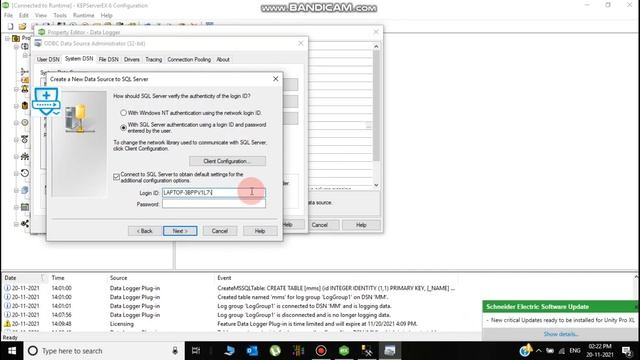640x360 pixels.
Task: Select SQL Server authentication radio button
Action: [x=123, y=128]
